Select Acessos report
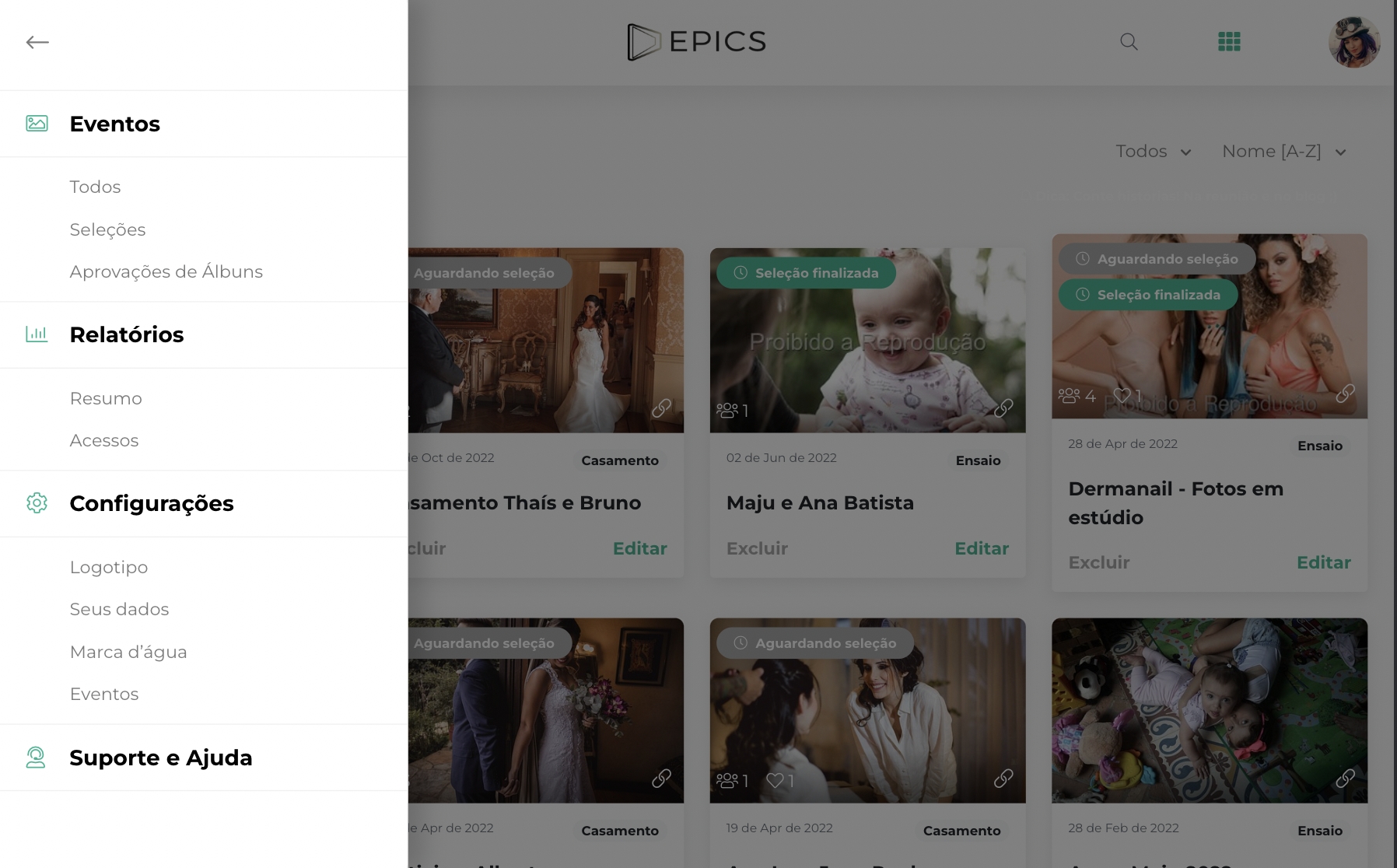Viewport: 1397px width, 868px height. [104, 440]
